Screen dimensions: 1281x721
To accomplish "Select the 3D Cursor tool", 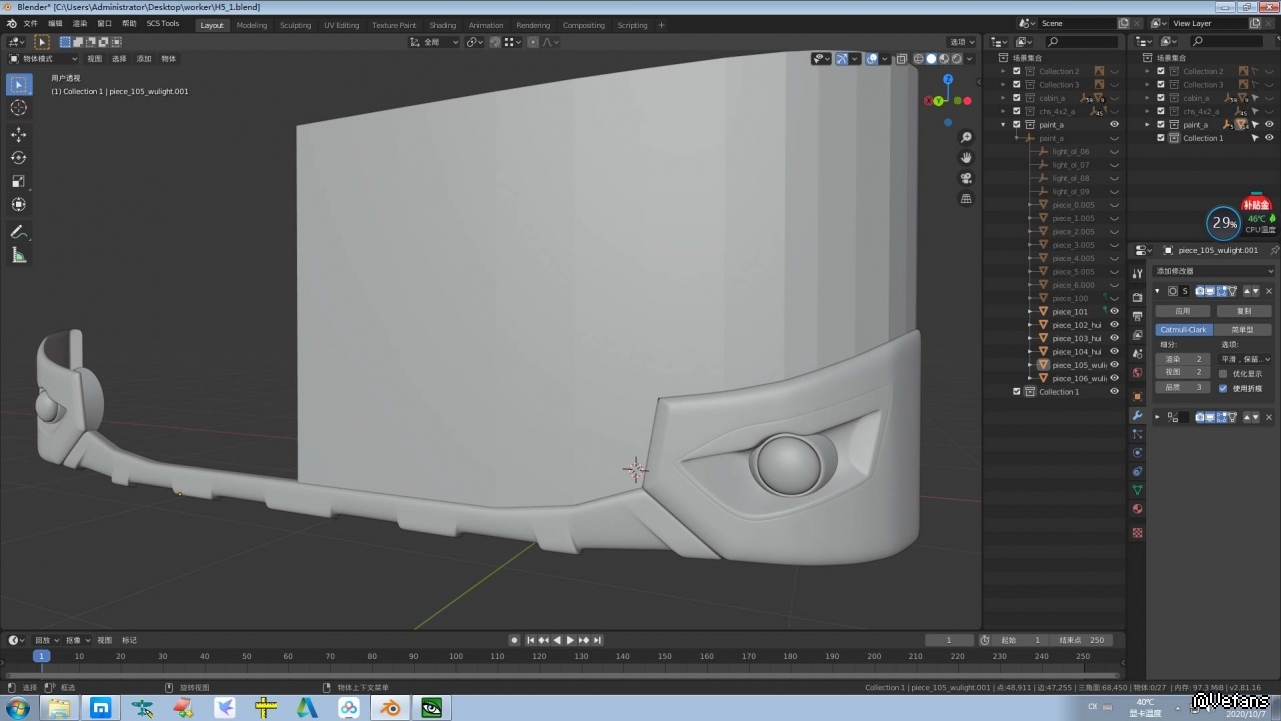I will (19, 108).
